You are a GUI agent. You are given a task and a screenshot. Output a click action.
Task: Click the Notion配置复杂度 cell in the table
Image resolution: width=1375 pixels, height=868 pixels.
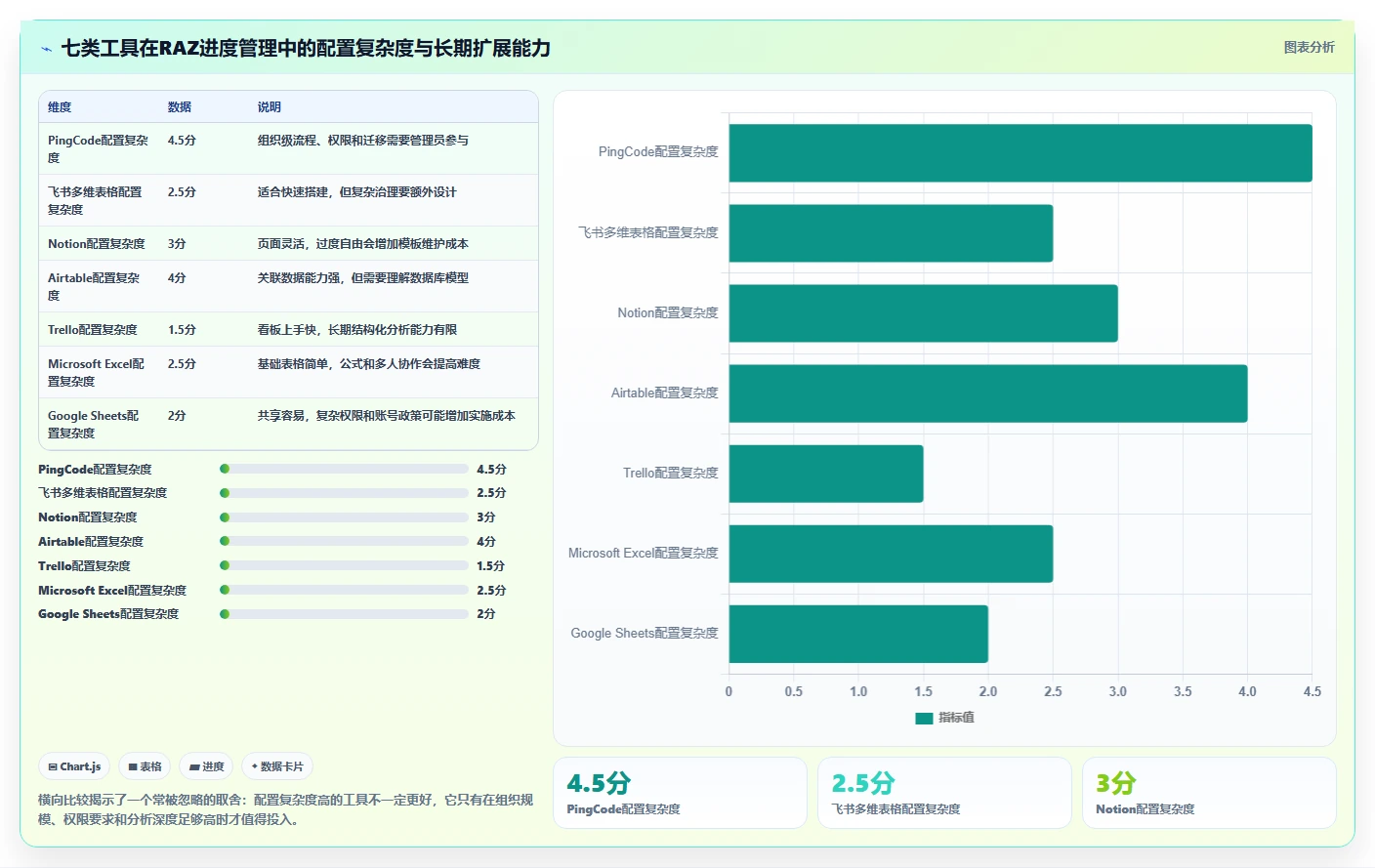[x=97, y=244]
